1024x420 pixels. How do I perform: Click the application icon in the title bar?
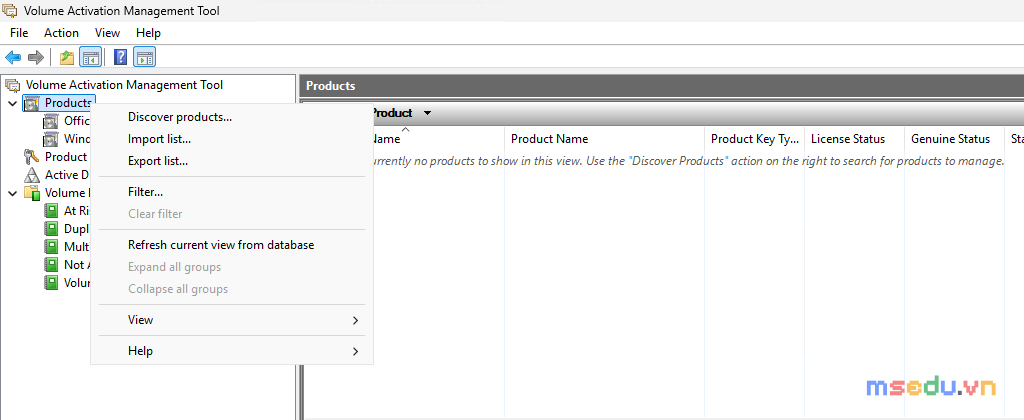coord(10,10)
